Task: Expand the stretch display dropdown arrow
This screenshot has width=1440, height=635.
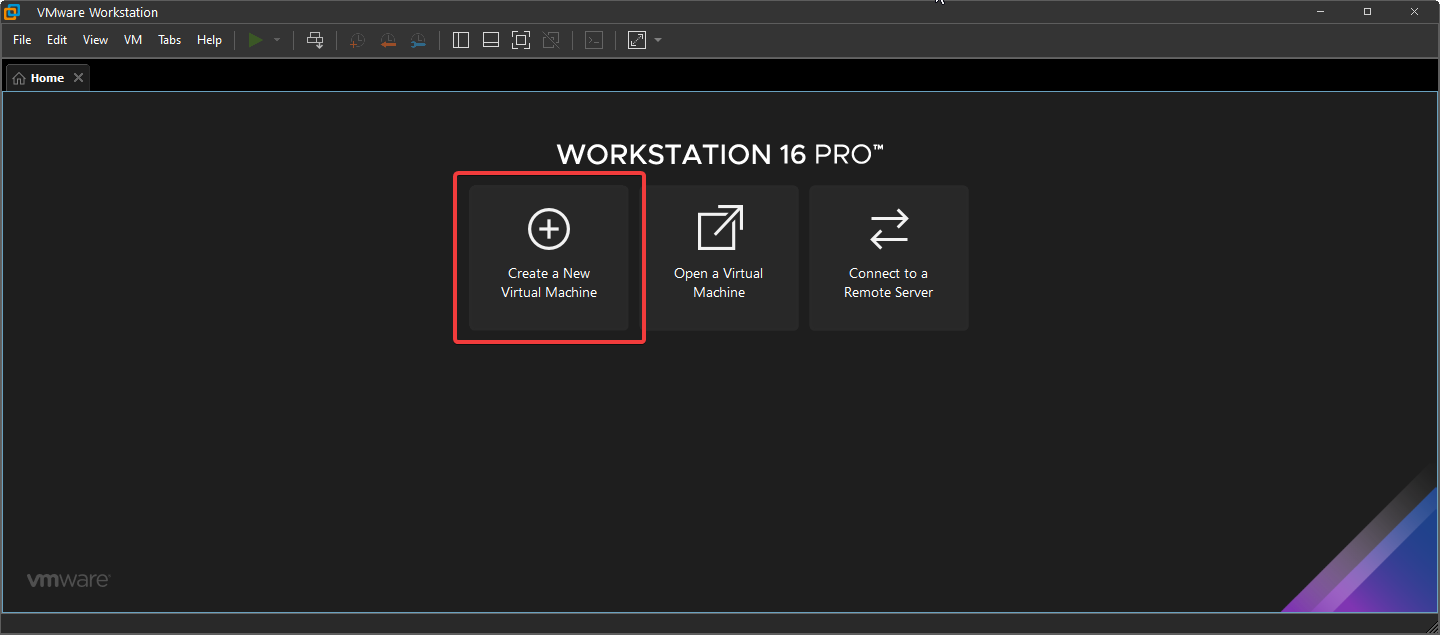Action: coord(658,40)
